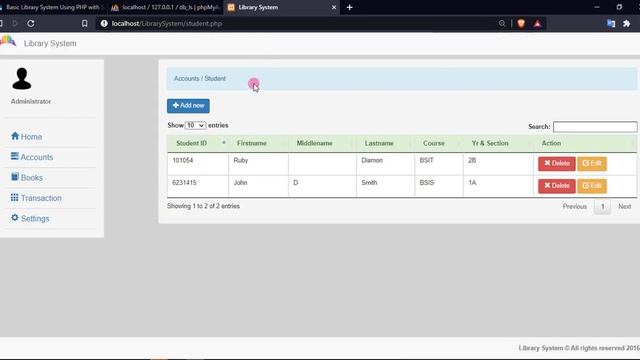640x360 pixels.
Task: Open Home in the sidebar
Action: 27,137
